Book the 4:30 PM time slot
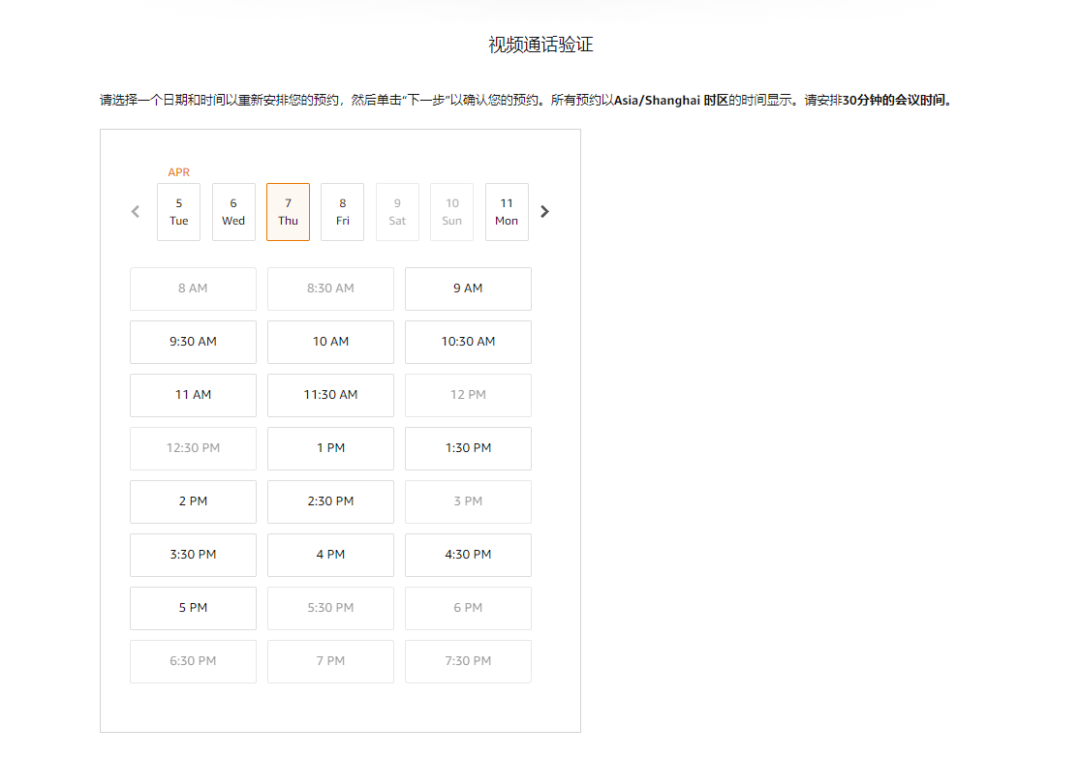 tap(468, 555)
